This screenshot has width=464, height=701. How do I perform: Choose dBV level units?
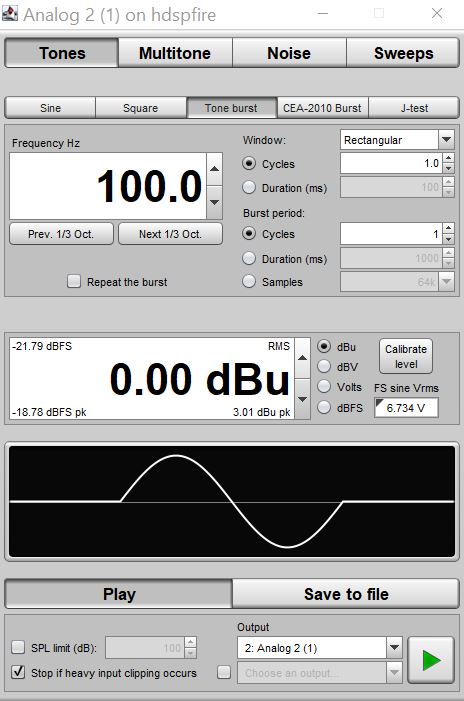coord(324,367)
